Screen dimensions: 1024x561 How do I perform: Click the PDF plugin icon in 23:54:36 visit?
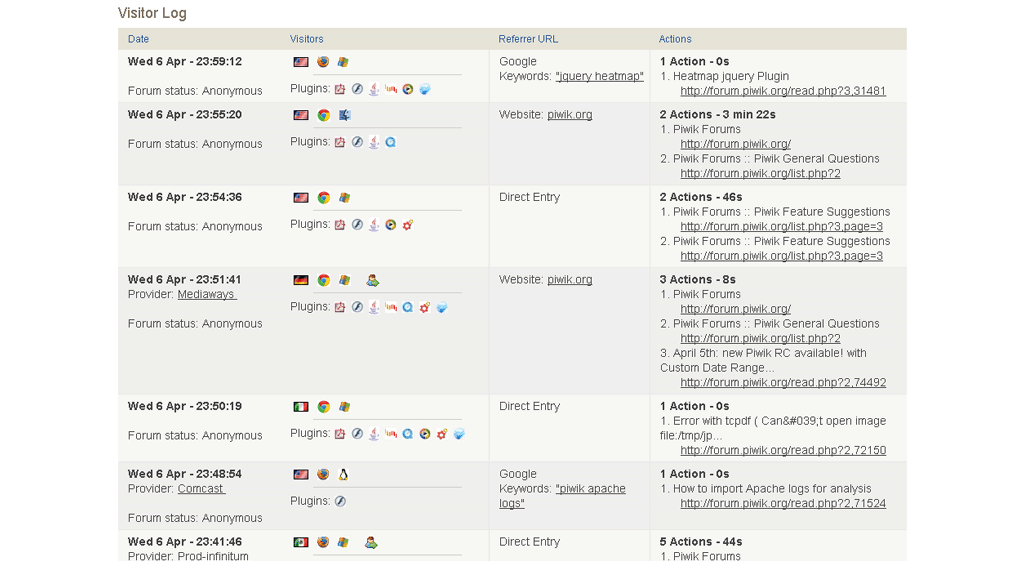click(340, 225)
